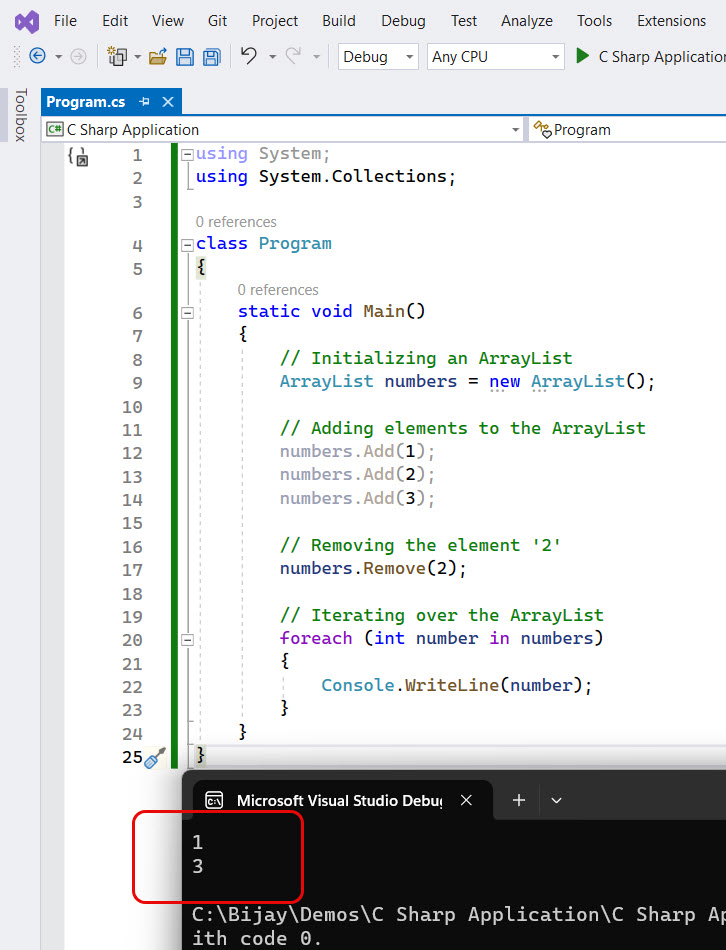This screenshot has width=726, height=950.
Task: Click the 'numbers.Add(3);' code line
Action: pos(357,498)
